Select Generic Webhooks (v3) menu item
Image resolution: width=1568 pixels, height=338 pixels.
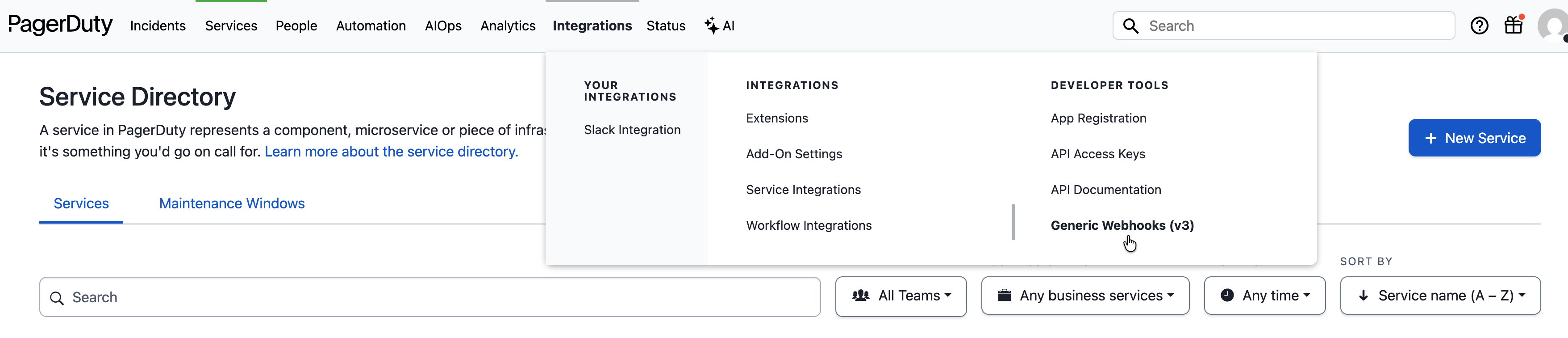pyautogui.click(x=1122, y=225)
